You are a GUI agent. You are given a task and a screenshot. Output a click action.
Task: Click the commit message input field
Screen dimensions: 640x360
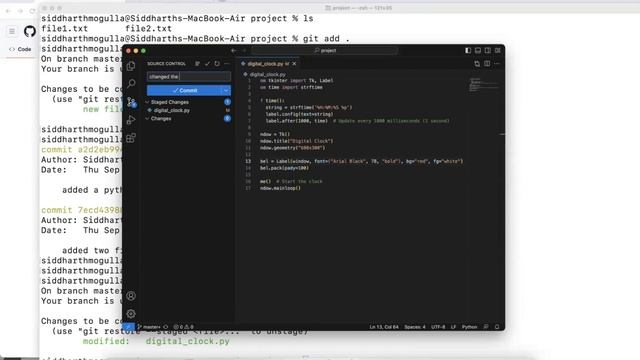point(189,77)
